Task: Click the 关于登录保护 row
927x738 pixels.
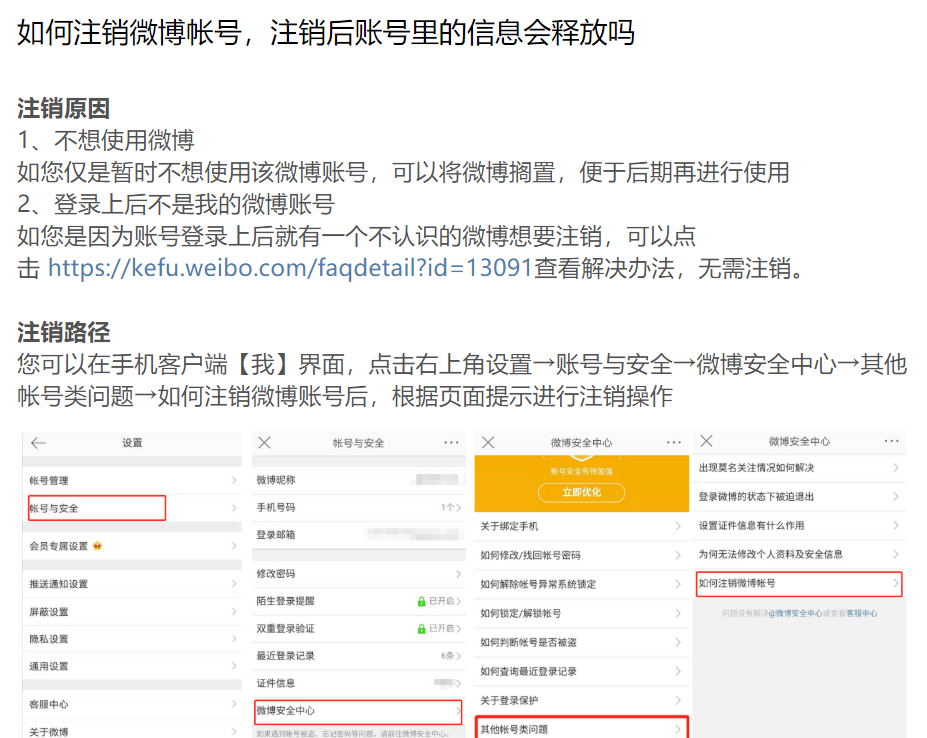Action: [582, 700]
